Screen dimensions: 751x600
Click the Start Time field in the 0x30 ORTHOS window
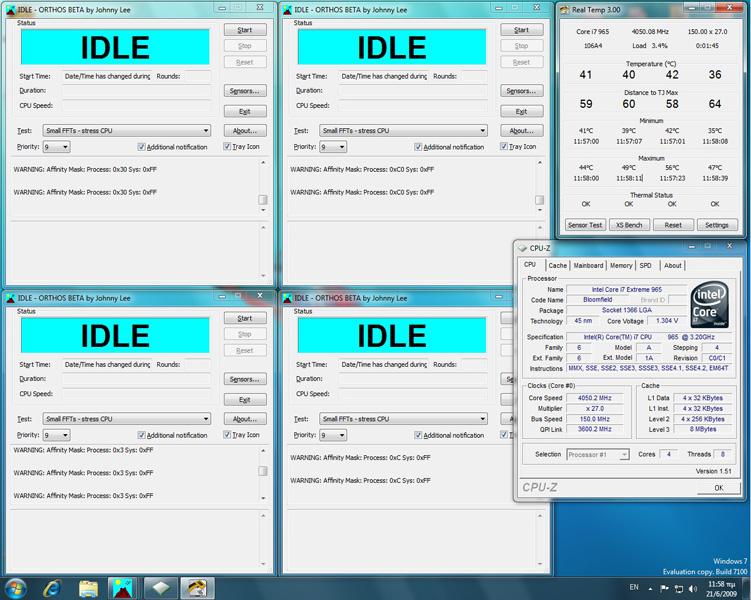pos(107,76)
